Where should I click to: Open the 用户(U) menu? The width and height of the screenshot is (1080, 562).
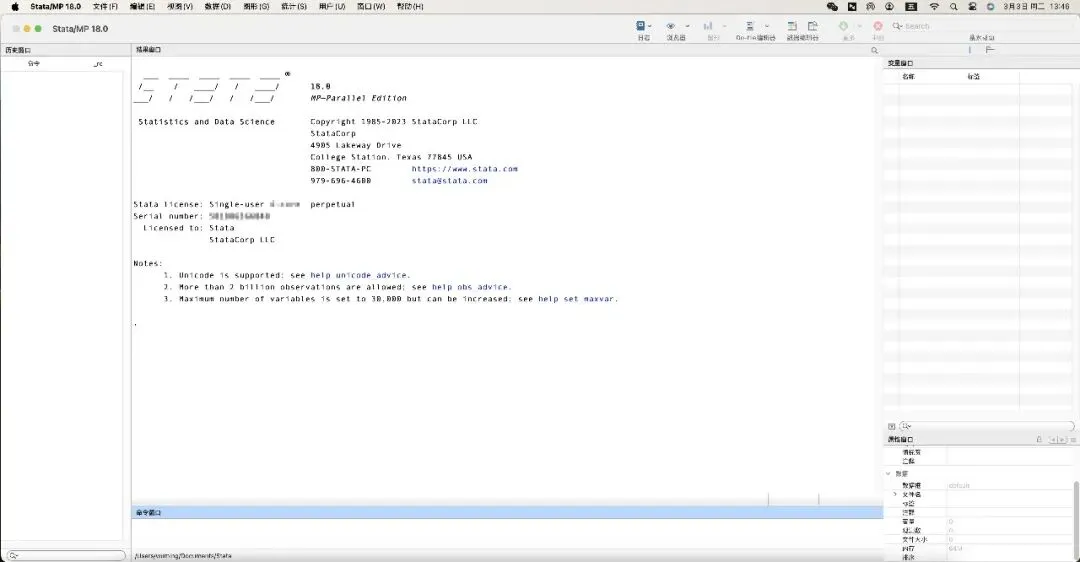click(x=332, y=6)
